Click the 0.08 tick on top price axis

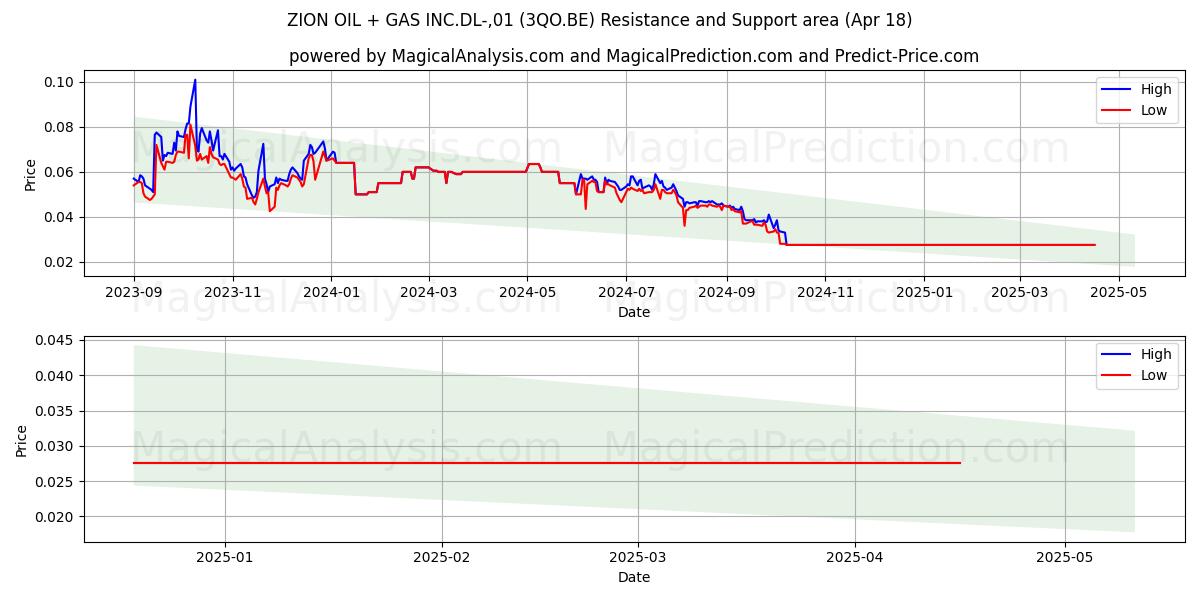(60, 127)
